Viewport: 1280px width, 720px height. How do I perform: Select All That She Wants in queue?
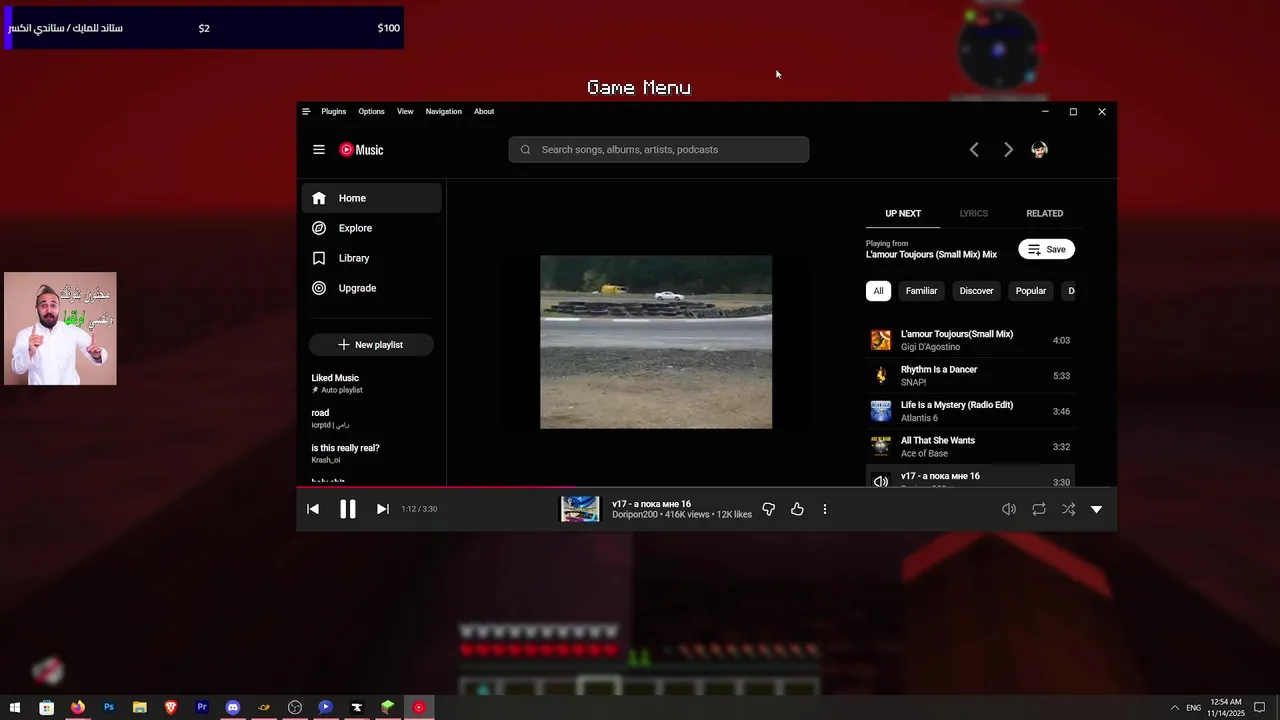point(970,447)
